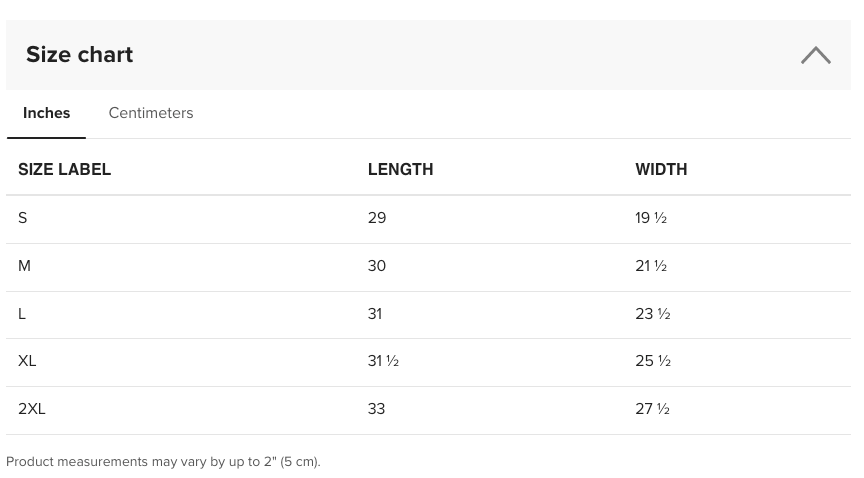Click the width value 27 ½
The width and height of the screenshot is (864, 478).
(652, 409)
